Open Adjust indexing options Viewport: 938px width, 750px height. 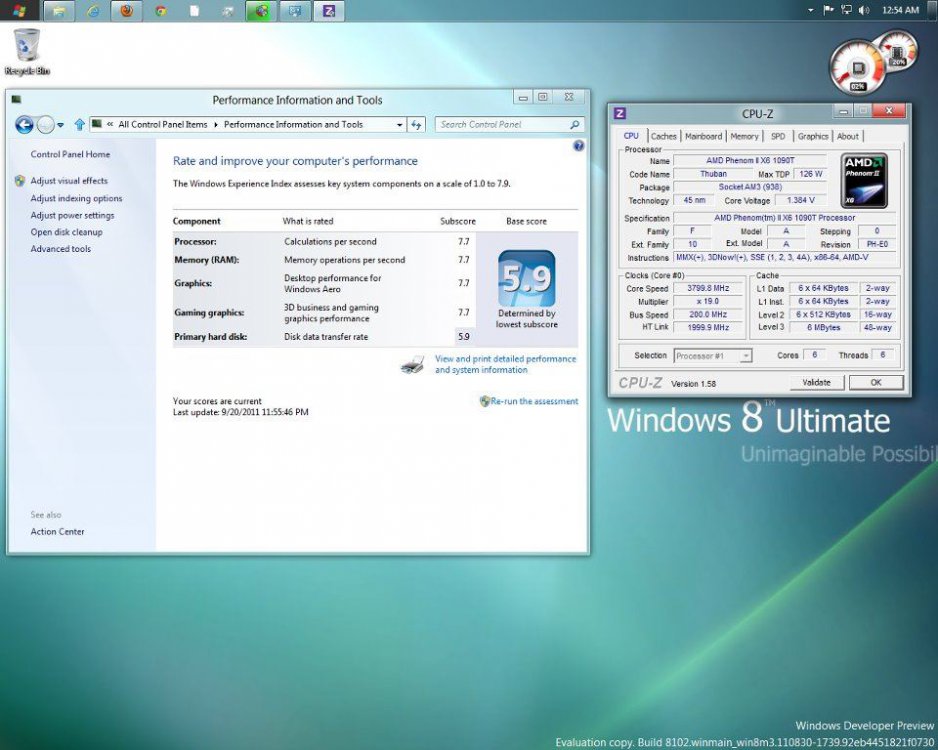point(76,198)
